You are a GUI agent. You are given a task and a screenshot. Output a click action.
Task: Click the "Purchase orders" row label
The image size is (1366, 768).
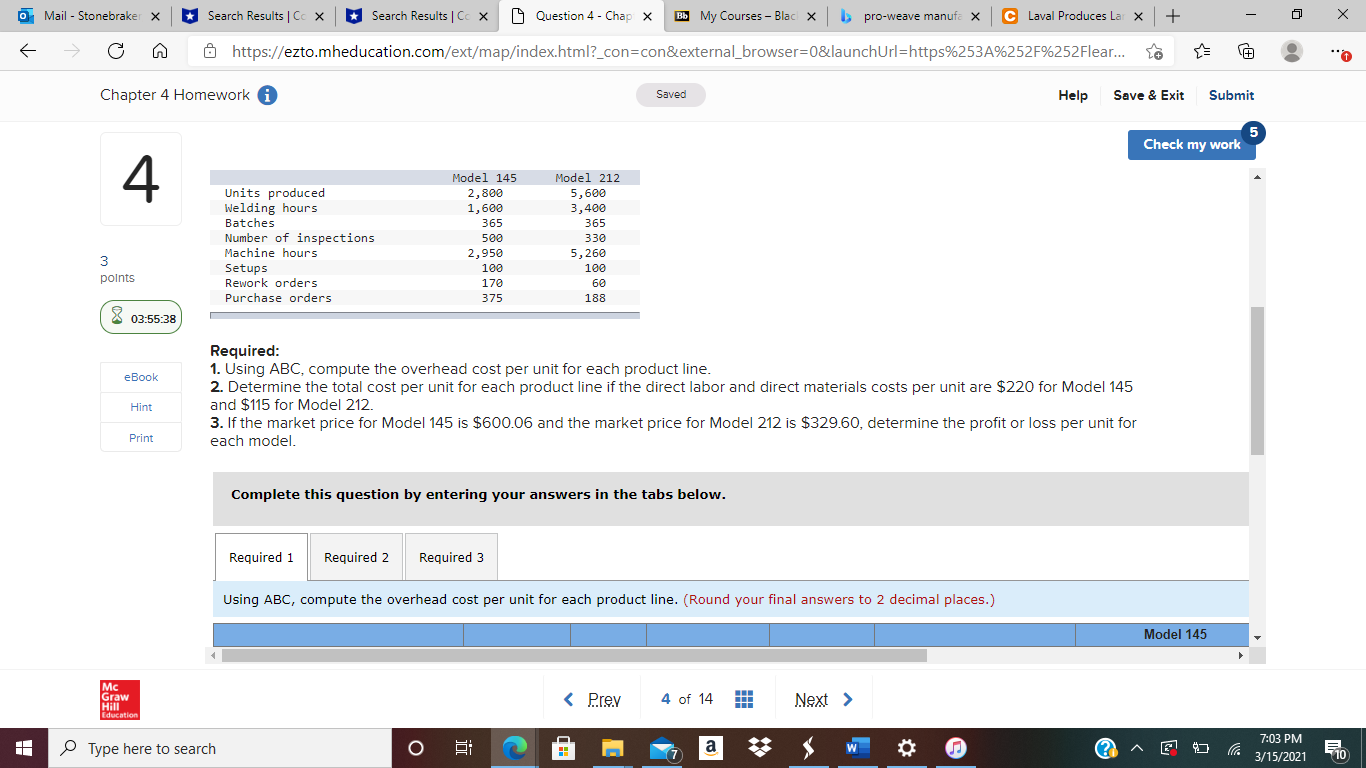point(278,298)
